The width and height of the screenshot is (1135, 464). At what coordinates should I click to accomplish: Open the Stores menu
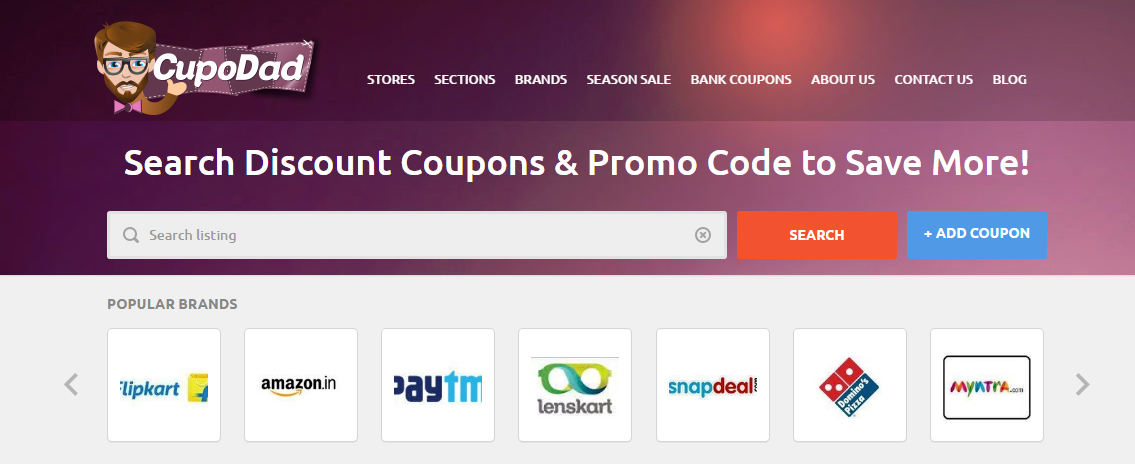point(391,80)
